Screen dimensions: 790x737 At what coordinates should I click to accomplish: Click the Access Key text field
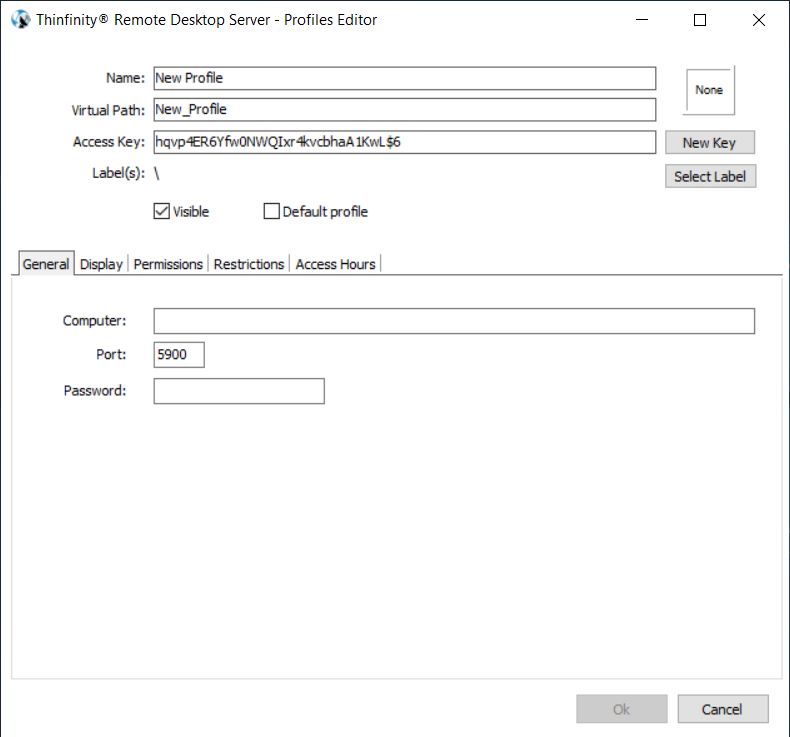(405, 142)
